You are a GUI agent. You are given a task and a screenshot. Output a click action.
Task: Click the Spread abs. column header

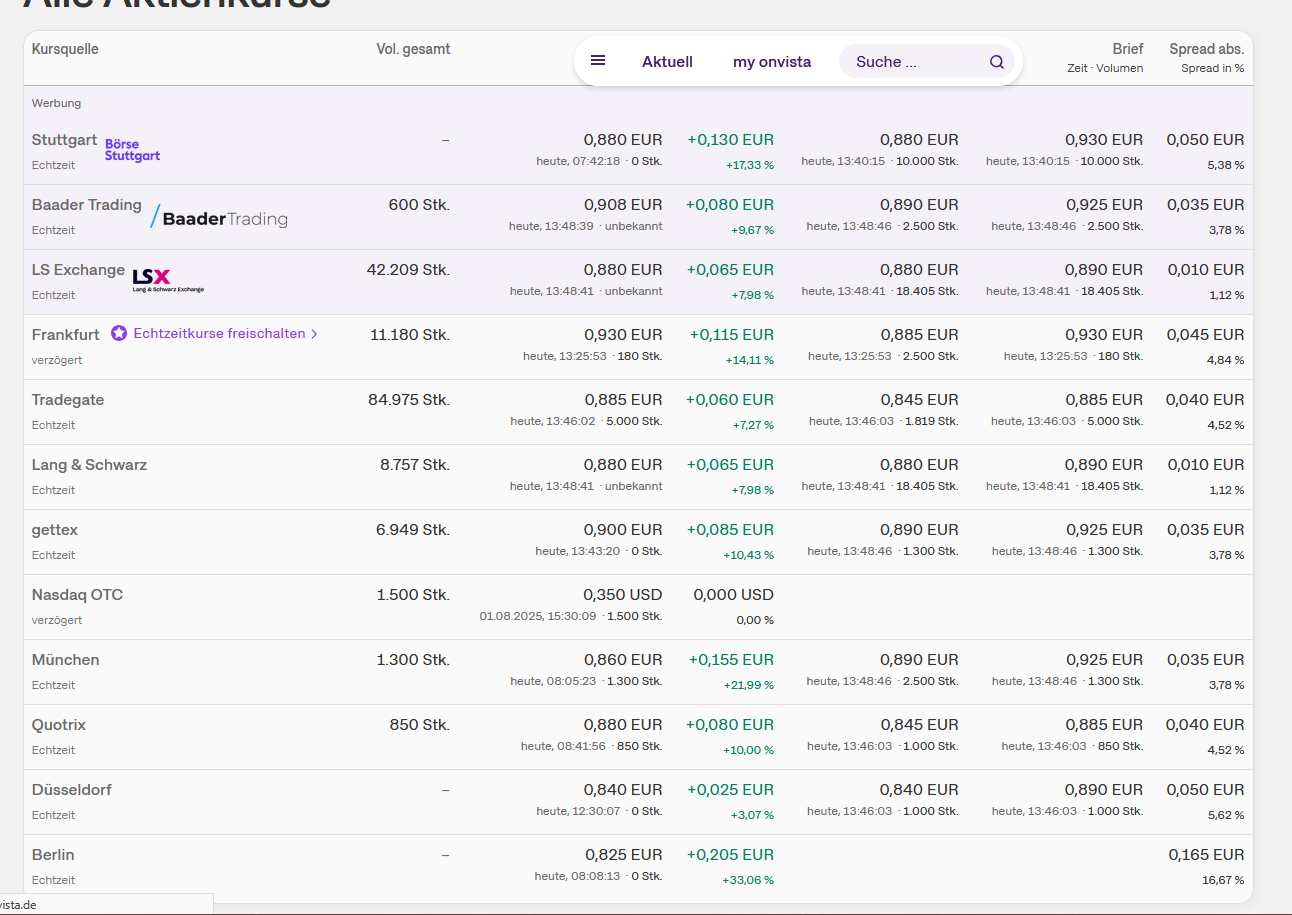click(1206, 49)
